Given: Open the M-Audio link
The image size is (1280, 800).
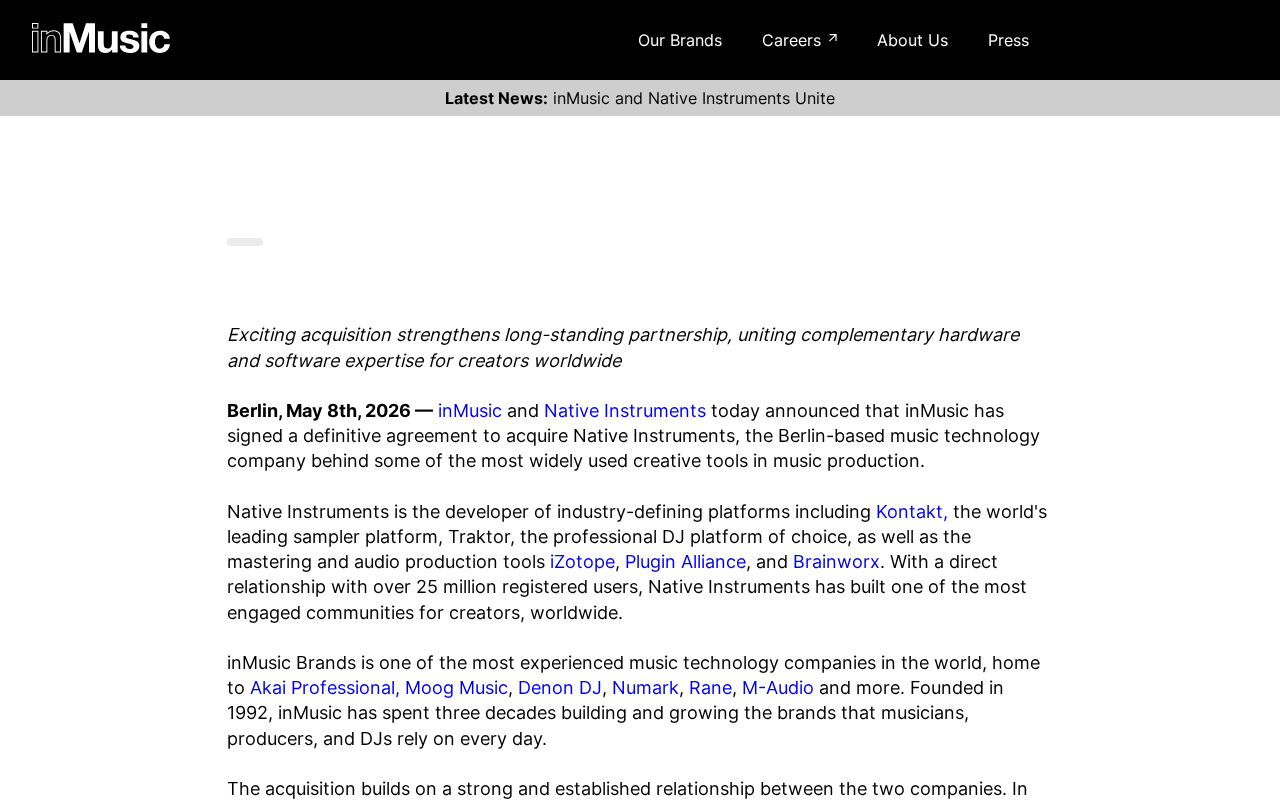Looking at the screenshot, I should click(778, 688).
